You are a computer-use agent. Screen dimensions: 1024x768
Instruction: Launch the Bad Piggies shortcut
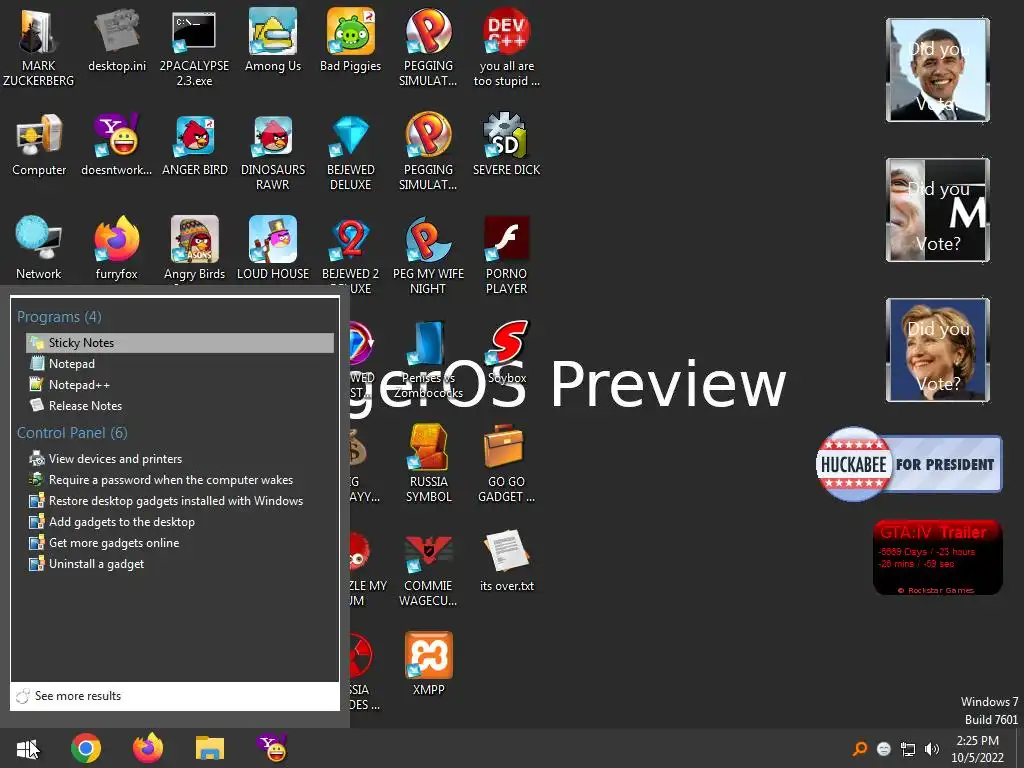351,39
